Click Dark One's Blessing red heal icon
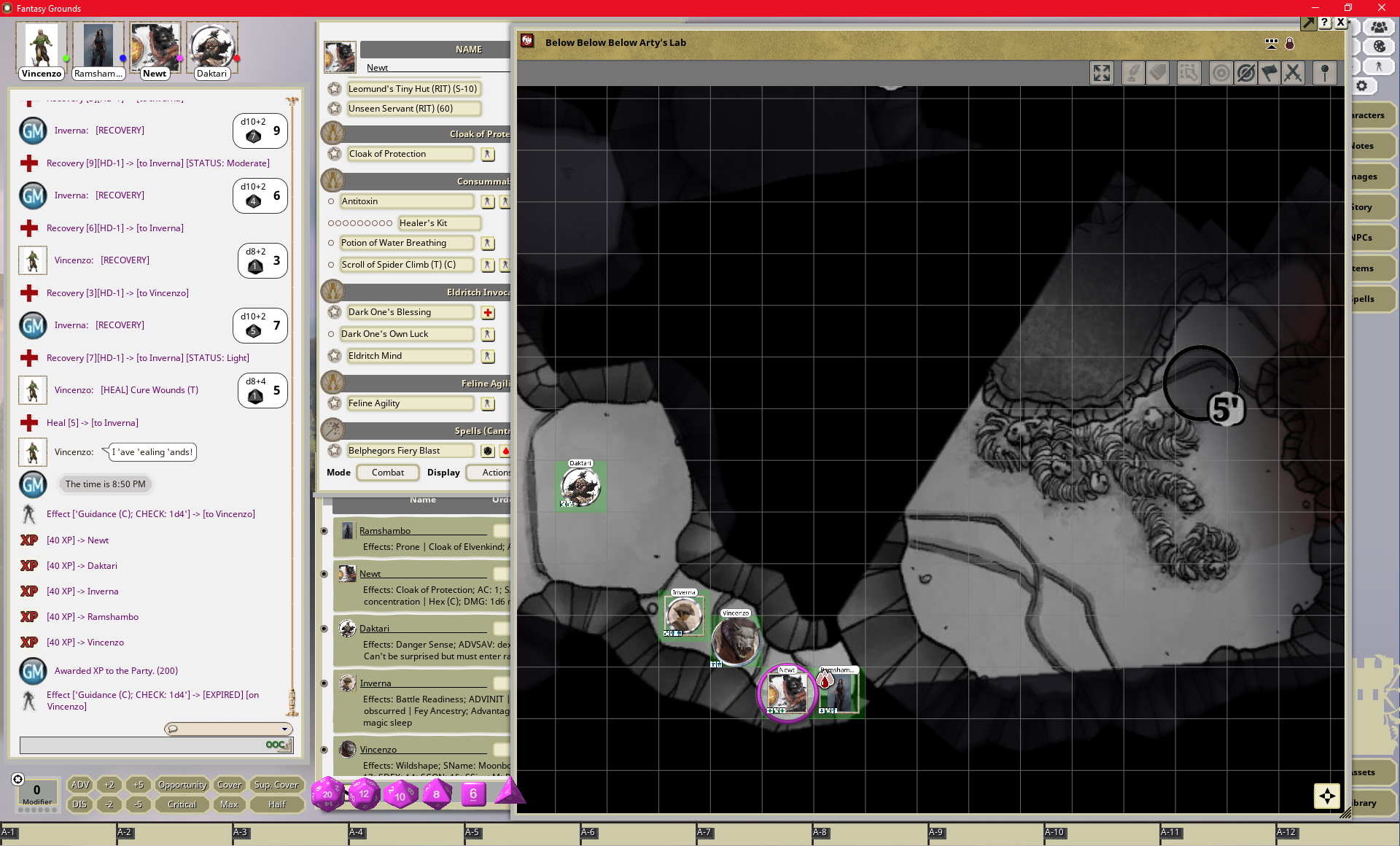 click(x=488, y=313)
